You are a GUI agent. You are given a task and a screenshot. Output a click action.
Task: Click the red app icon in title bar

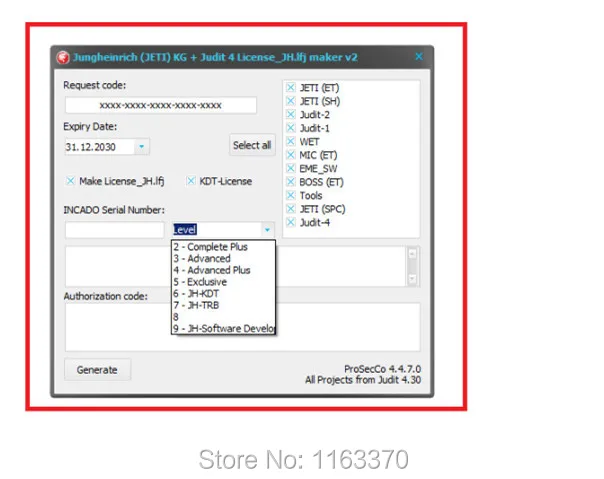[x=63, y=57]
